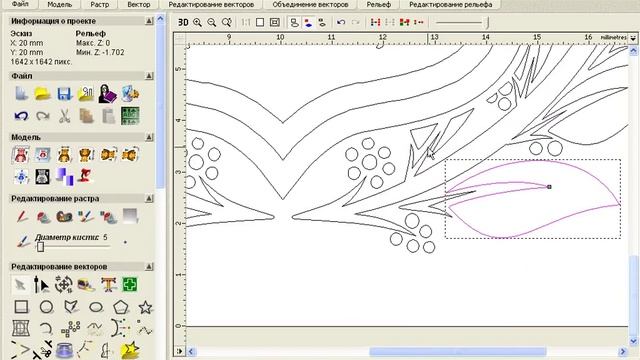The image size is (640, 360).
Task: Click the magic wand style brush icon beside Диаметр кисти
Action: coord(23,241)
